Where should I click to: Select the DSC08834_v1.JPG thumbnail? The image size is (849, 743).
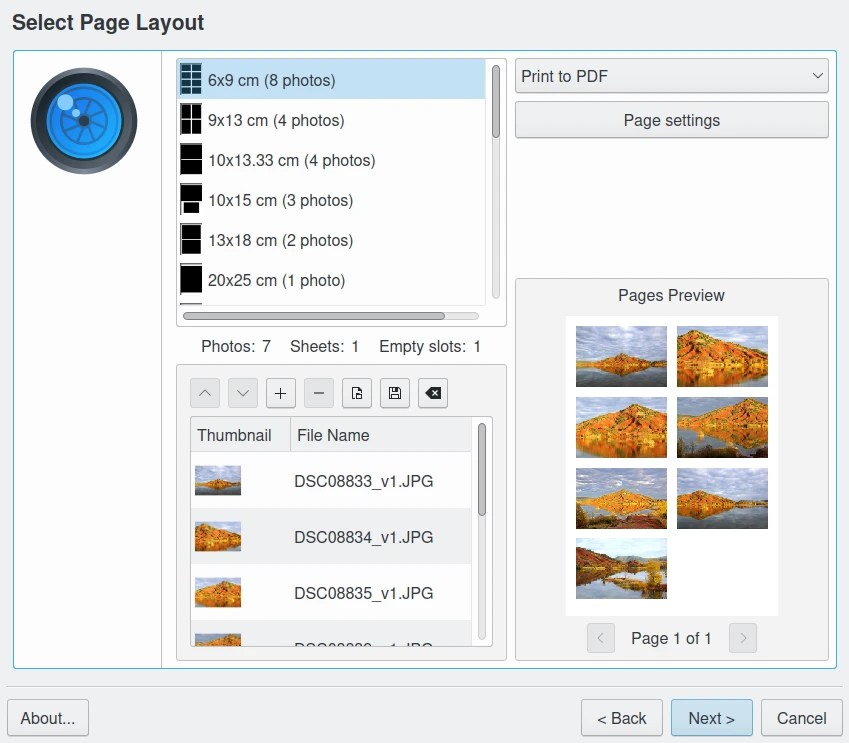point(217,537)
